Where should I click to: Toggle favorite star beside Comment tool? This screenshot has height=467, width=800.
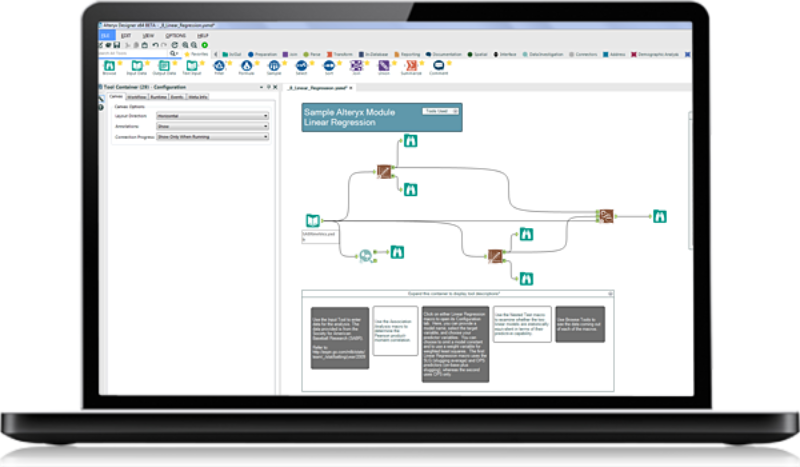point(449,63)
